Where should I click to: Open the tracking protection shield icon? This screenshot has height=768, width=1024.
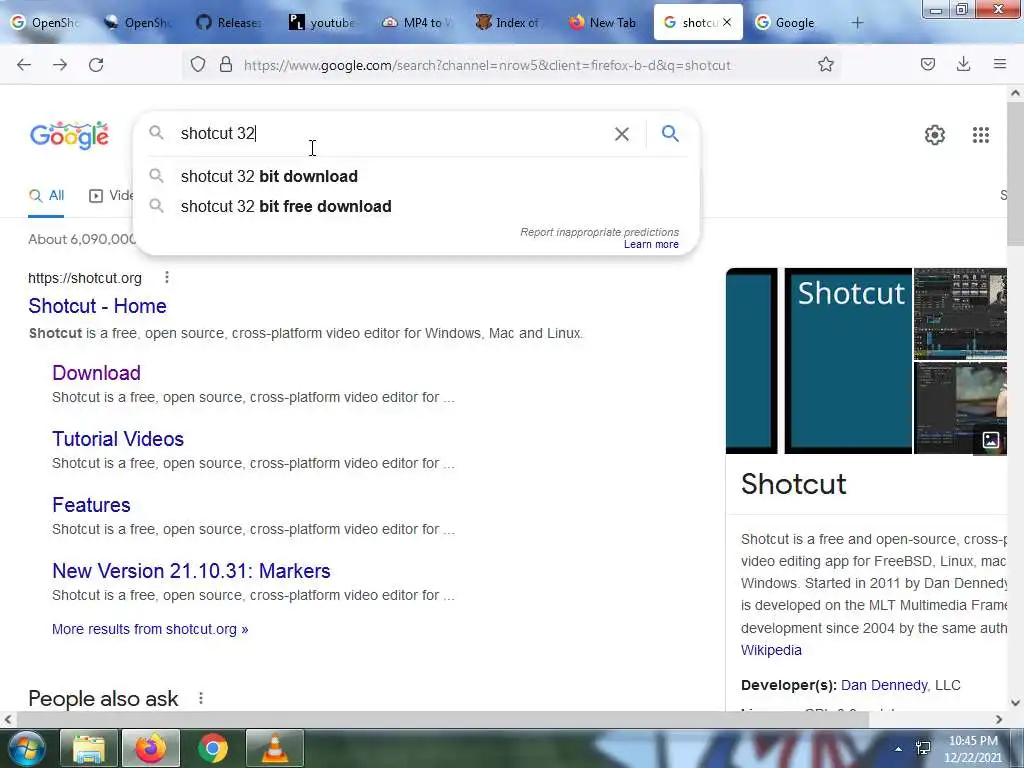pos(198,65)
